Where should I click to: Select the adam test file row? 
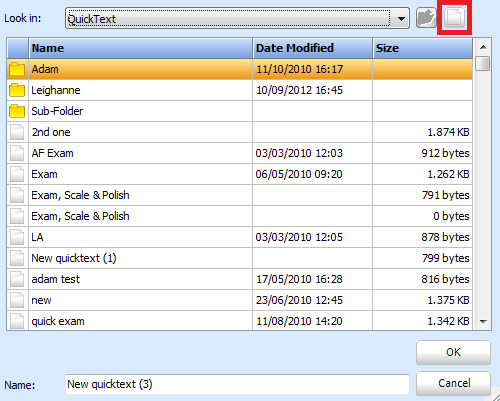(x=239, y=279)
